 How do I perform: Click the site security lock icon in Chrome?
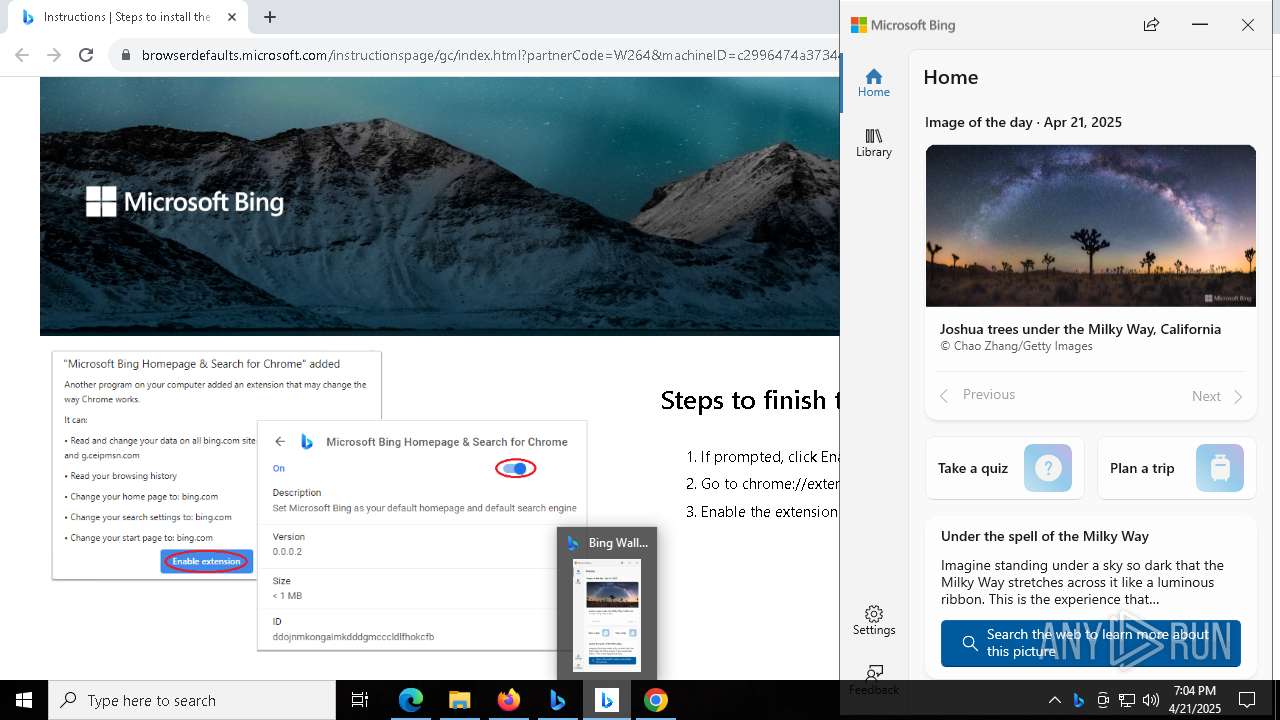(x=126, y=55)
